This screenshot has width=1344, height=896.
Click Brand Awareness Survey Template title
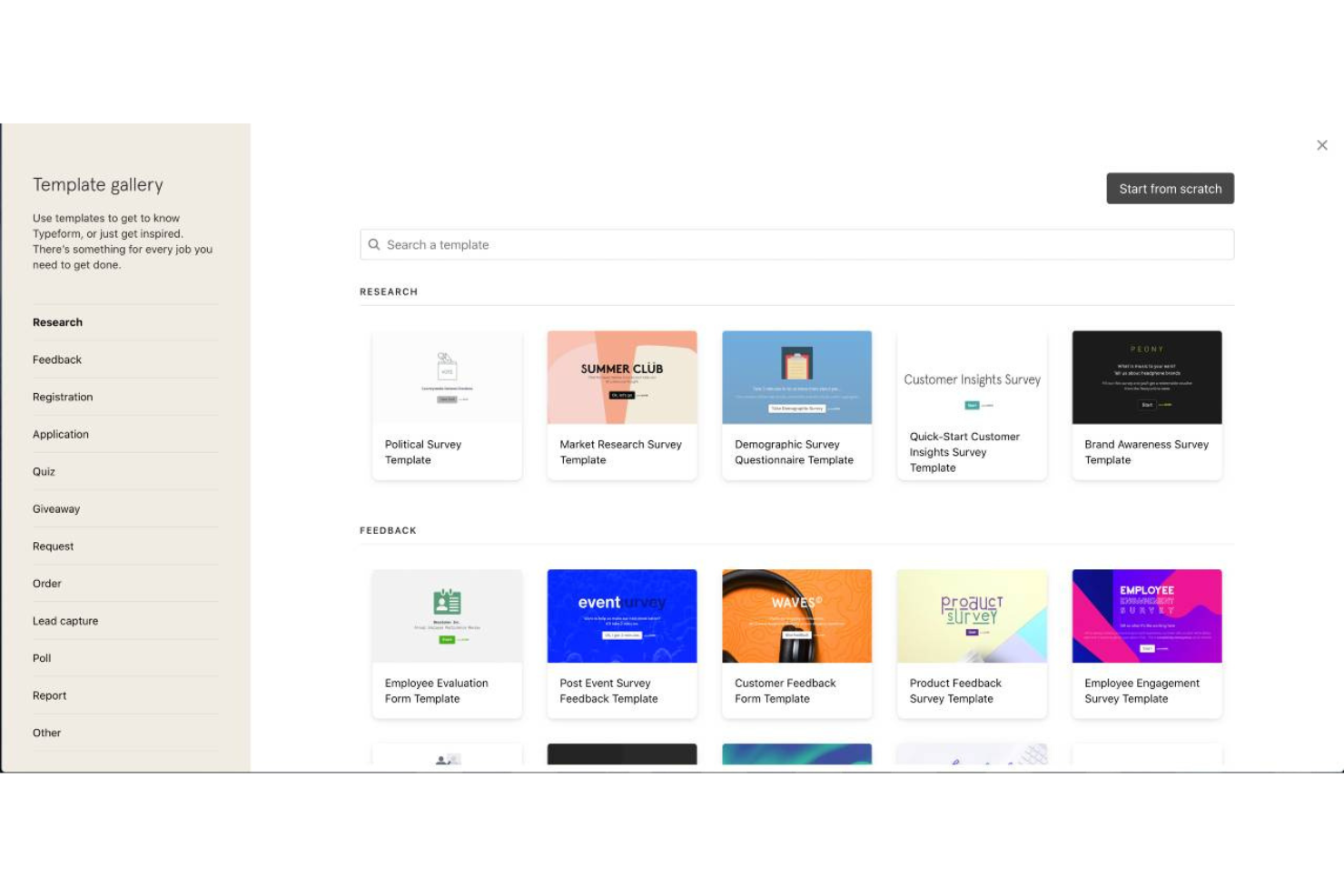pos(1146,452)
